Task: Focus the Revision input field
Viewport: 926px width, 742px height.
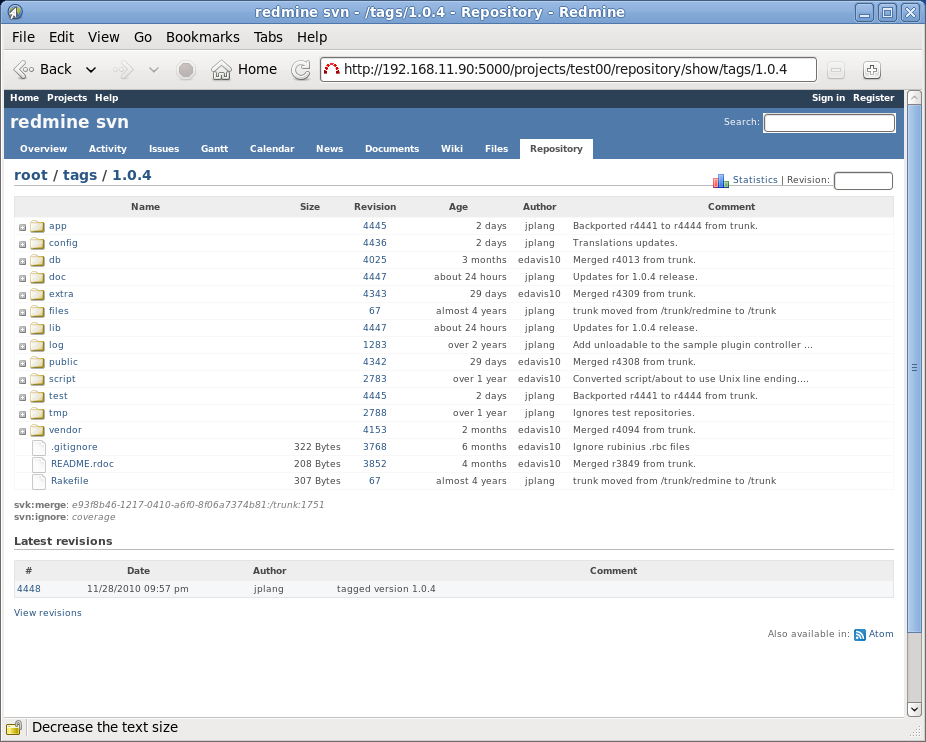Action: [x=863, y=181]
